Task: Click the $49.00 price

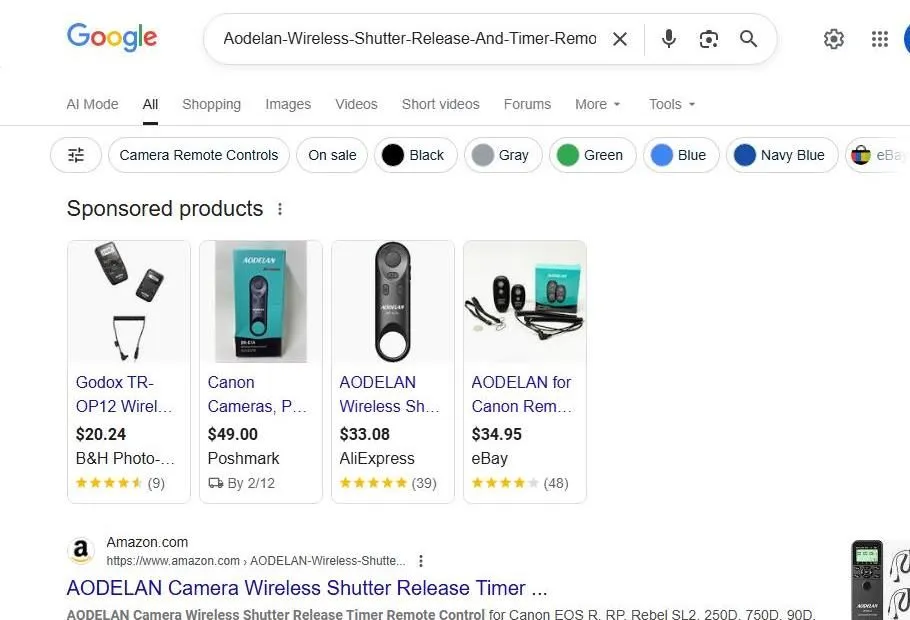Action: pos(233,434)
